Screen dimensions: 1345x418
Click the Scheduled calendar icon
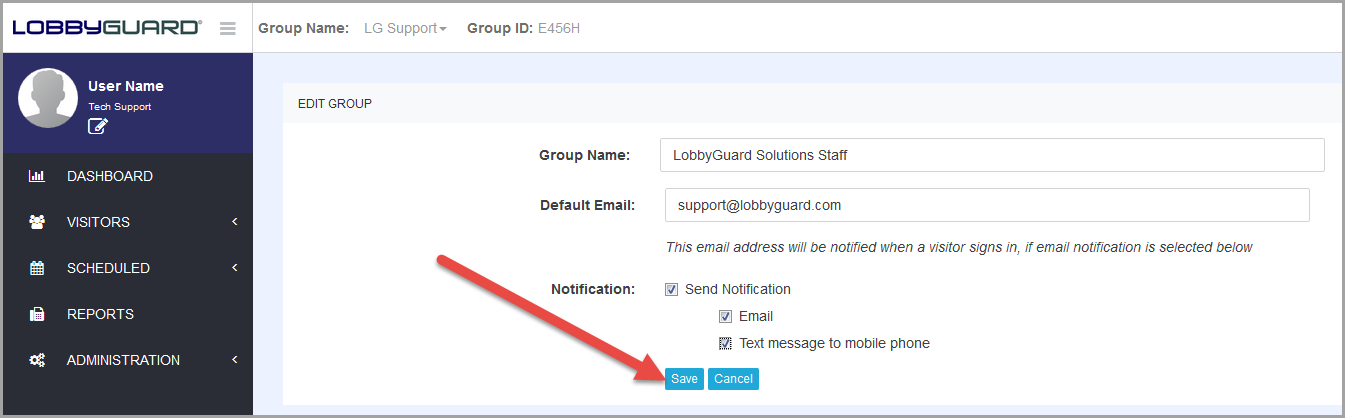tap(37, 268)
